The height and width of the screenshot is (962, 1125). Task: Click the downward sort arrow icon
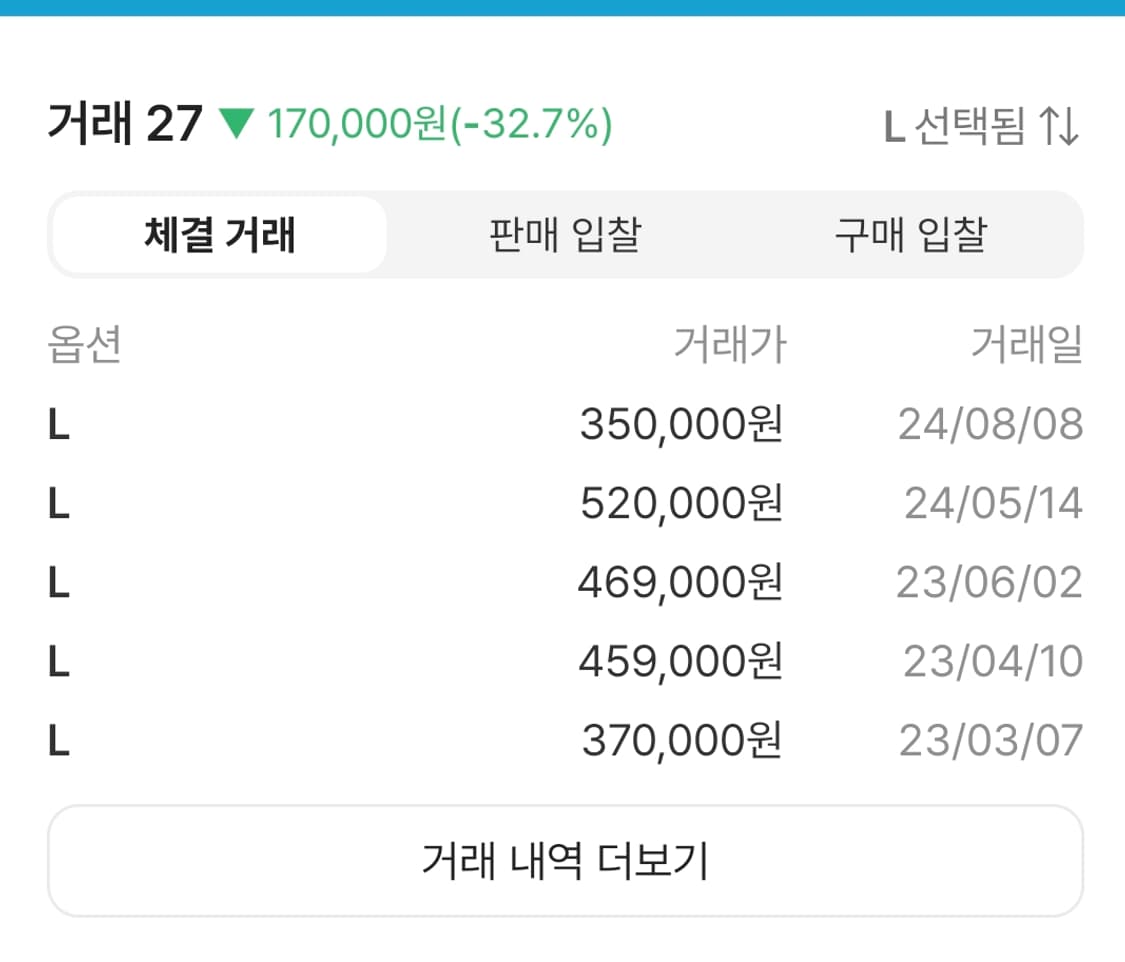tap(1073, 124)
